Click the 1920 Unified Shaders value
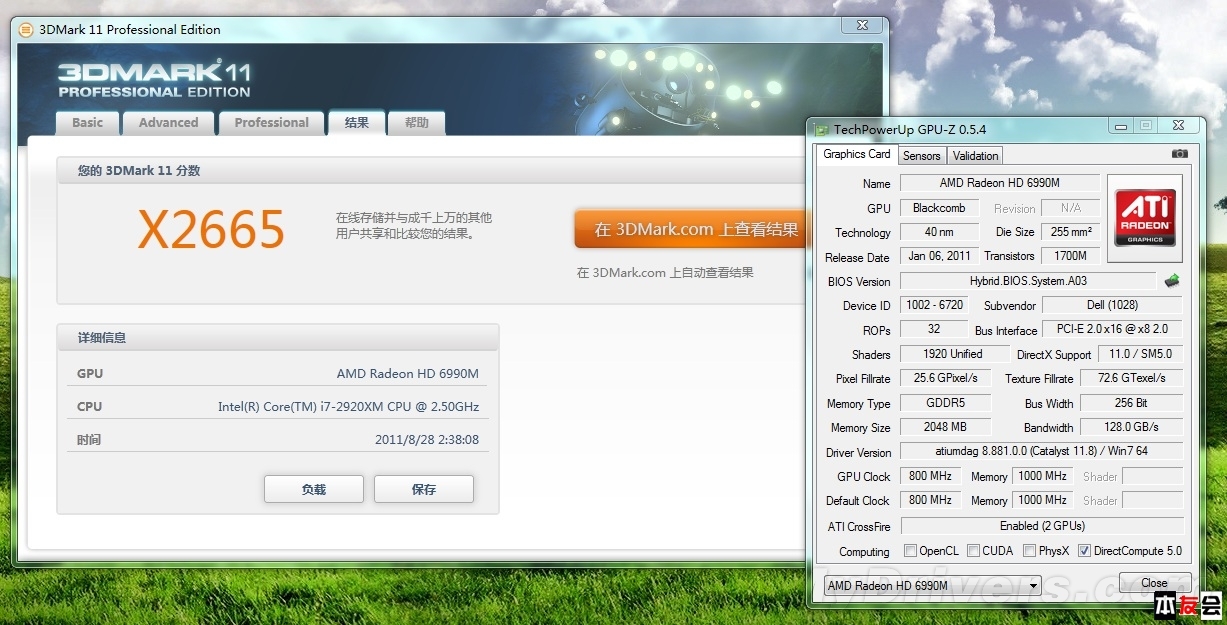The height and width of the screenshot is (625, 1227). (x=953, y=354)
